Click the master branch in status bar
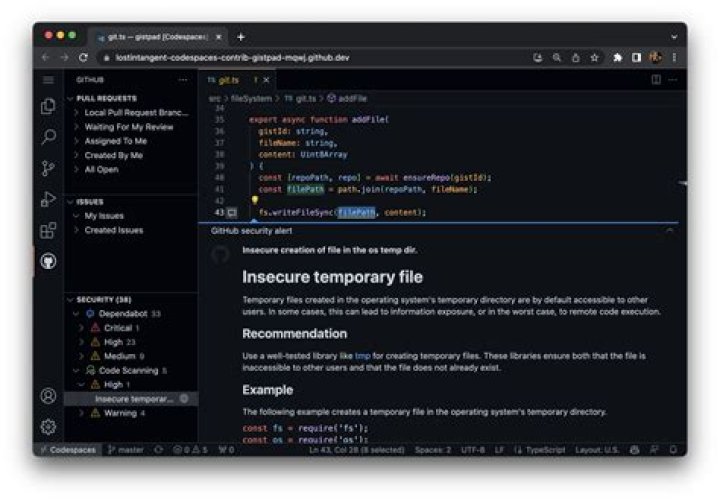Image resolution: width=720 pixels, height=500 pixels. 126,450
